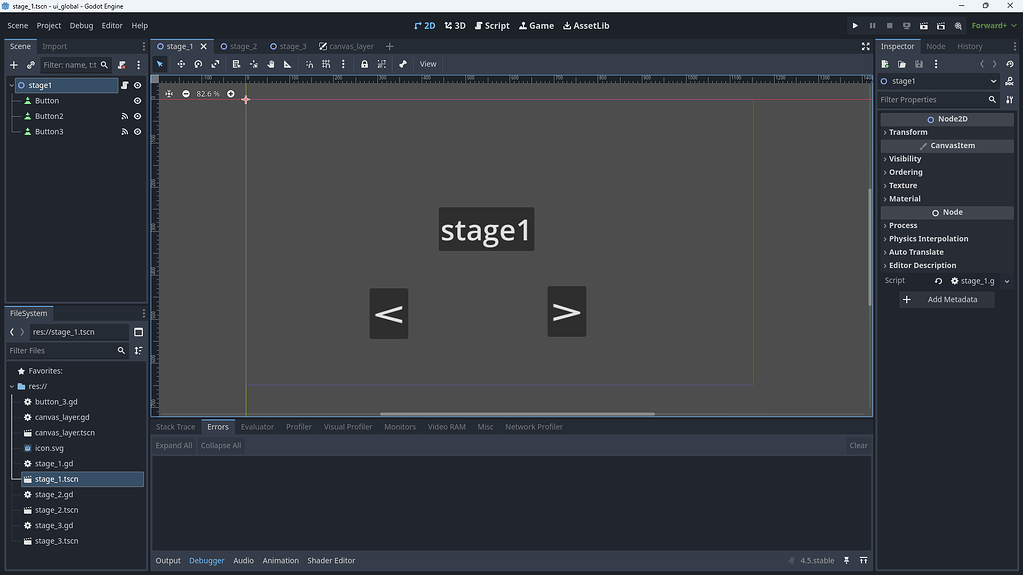Toggle visibility of Button2 node

138,116
